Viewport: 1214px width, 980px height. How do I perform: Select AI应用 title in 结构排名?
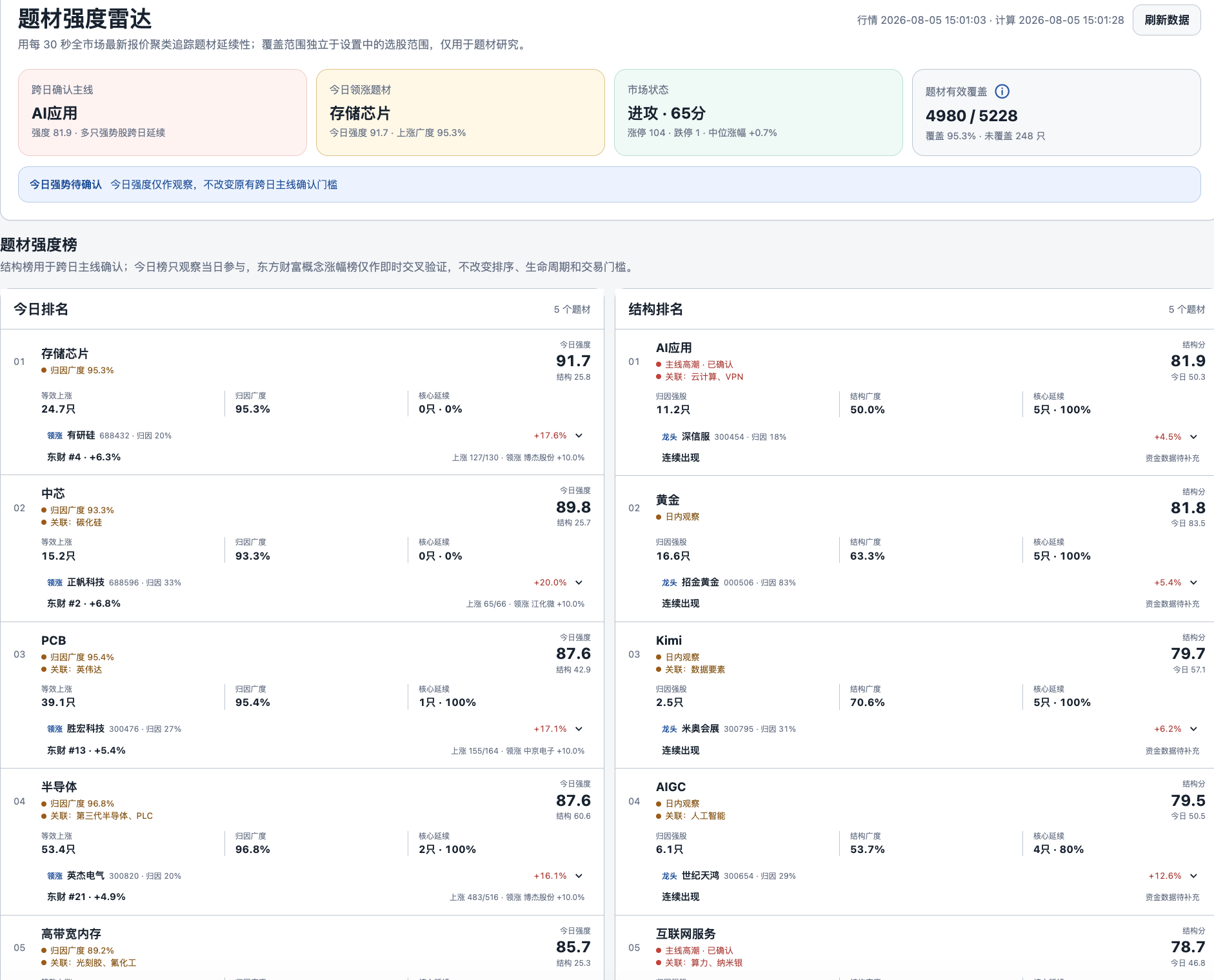(674, 348)
